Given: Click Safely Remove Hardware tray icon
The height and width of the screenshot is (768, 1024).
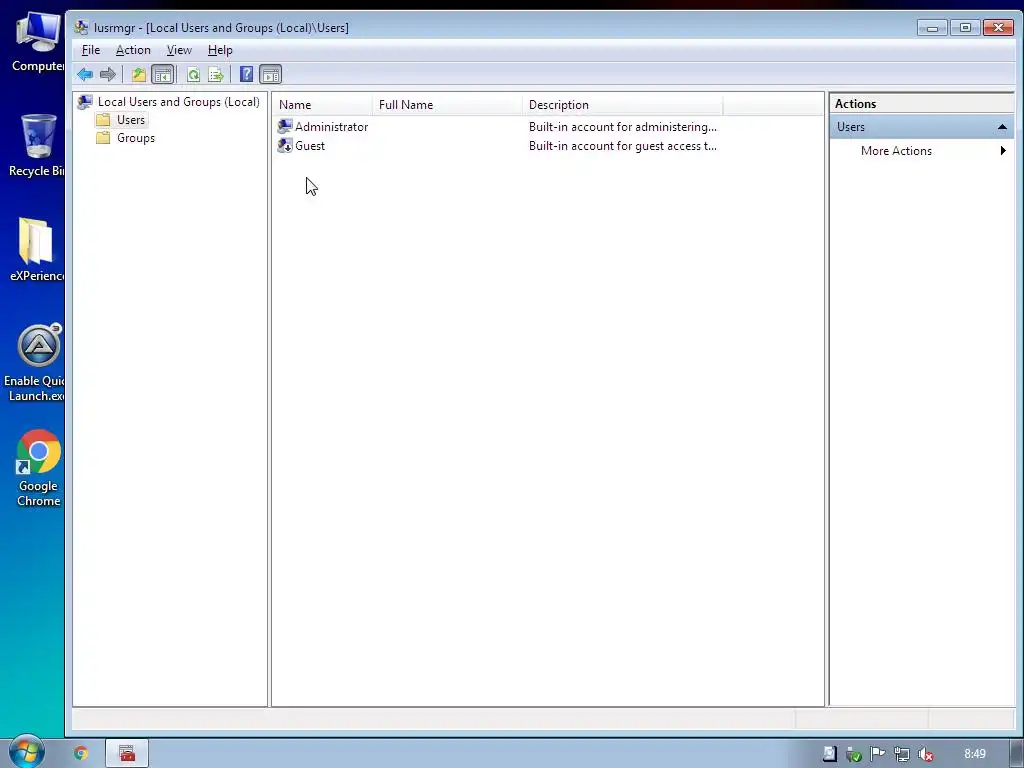Looking at the screenshot, I should (853, 754).
